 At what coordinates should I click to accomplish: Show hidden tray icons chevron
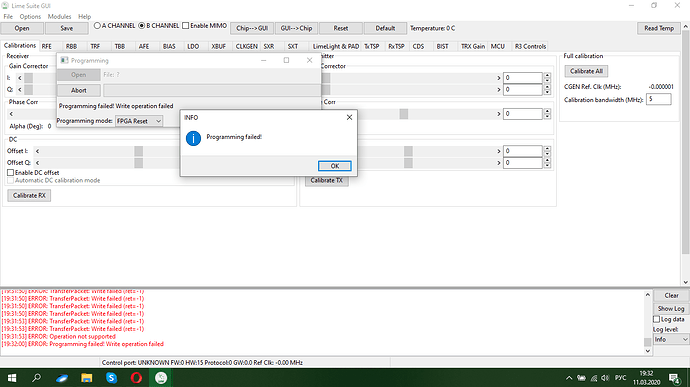(569, 378)
